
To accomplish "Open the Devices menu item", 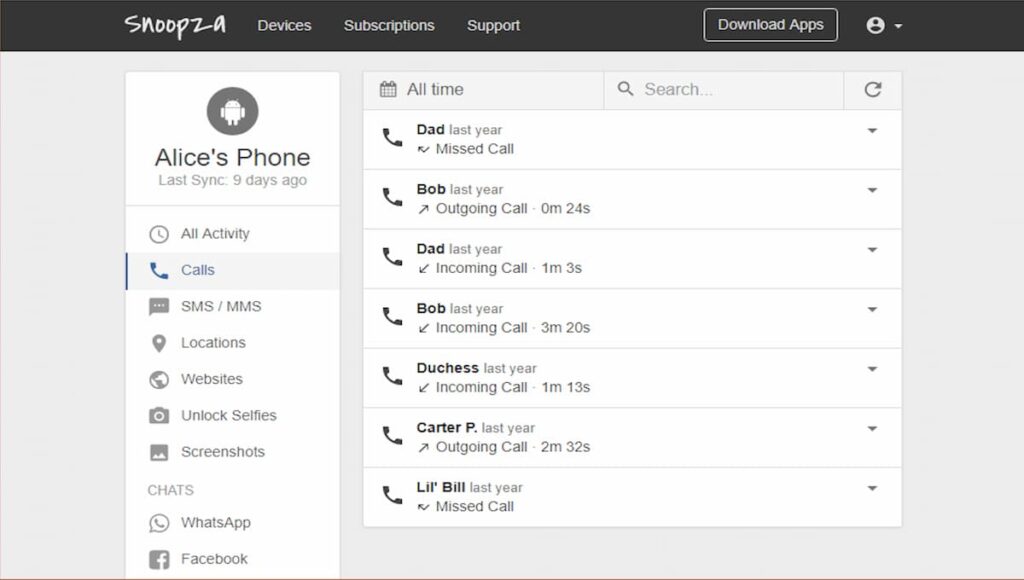I will (x=284, y=25).
